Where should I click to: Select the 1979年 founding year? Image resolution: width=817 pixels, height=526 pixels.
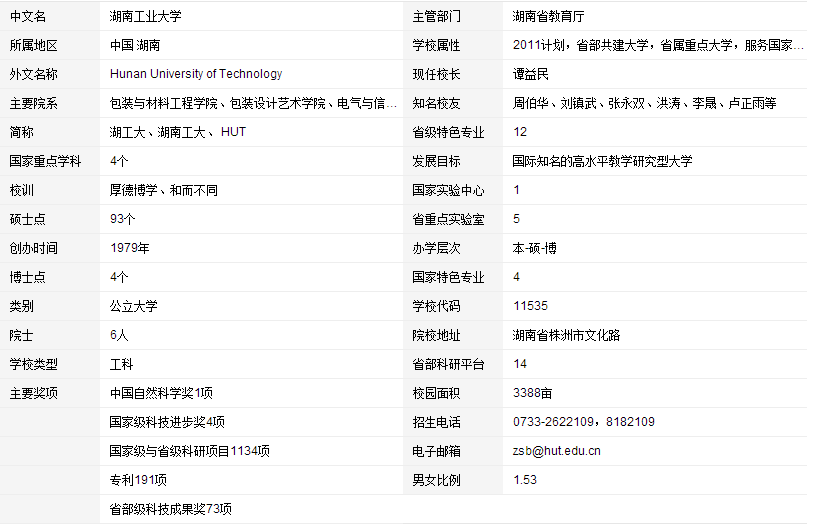130,248
